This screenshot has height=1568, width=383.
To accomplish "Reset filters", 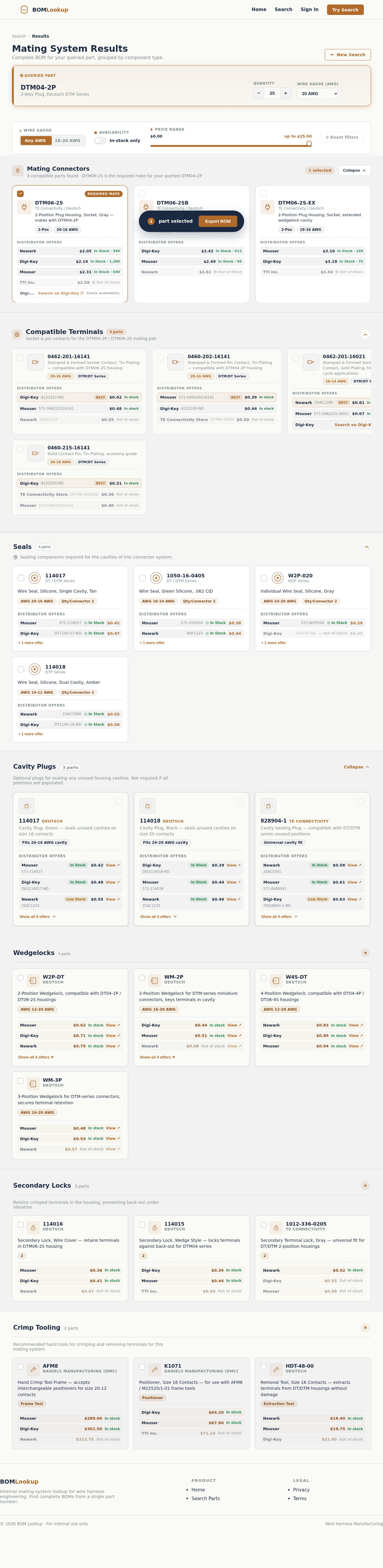I will click(342, 138).
